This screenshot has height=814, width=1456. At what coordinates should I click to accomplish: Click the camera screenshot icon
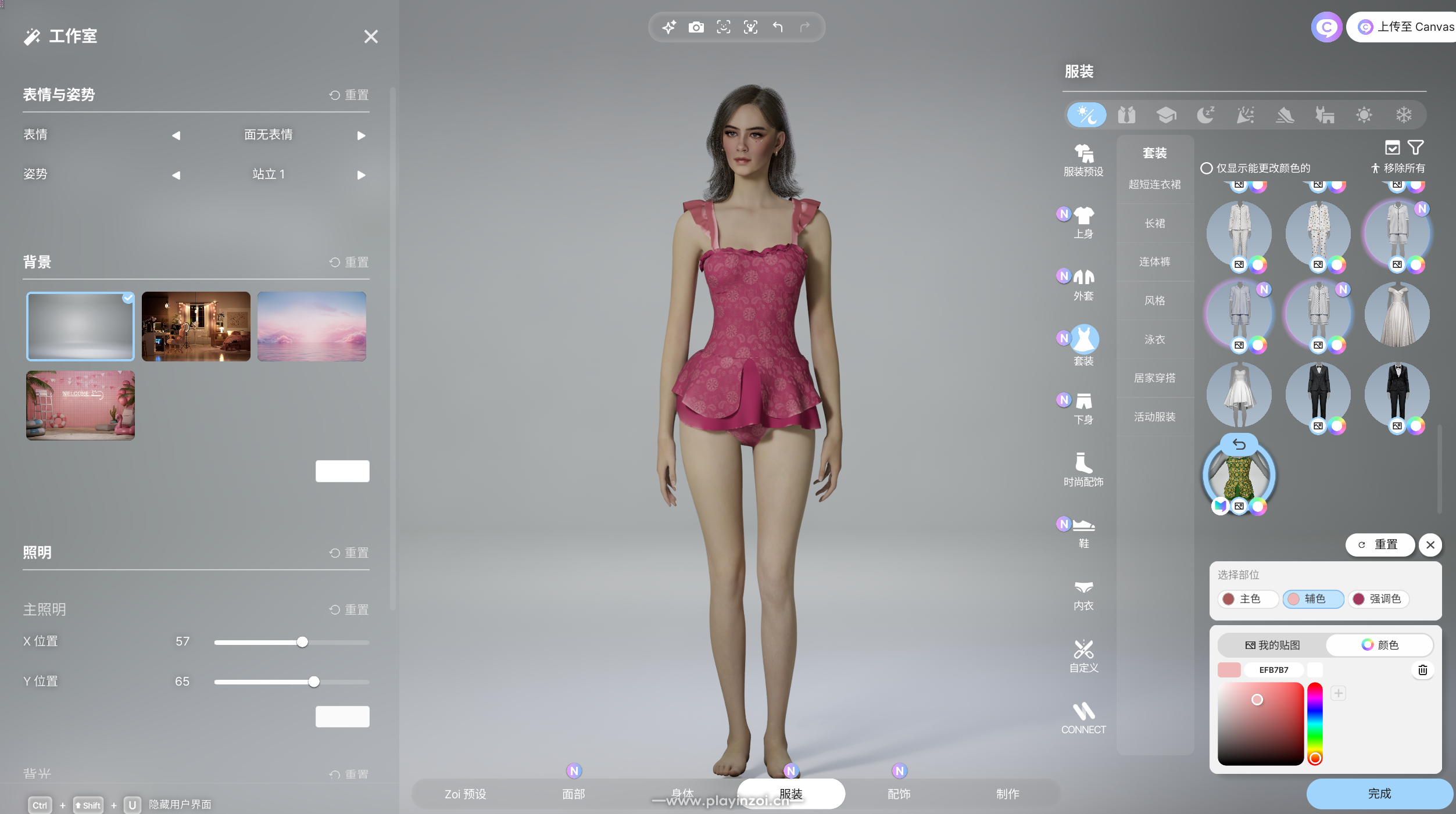click(696, 27)
